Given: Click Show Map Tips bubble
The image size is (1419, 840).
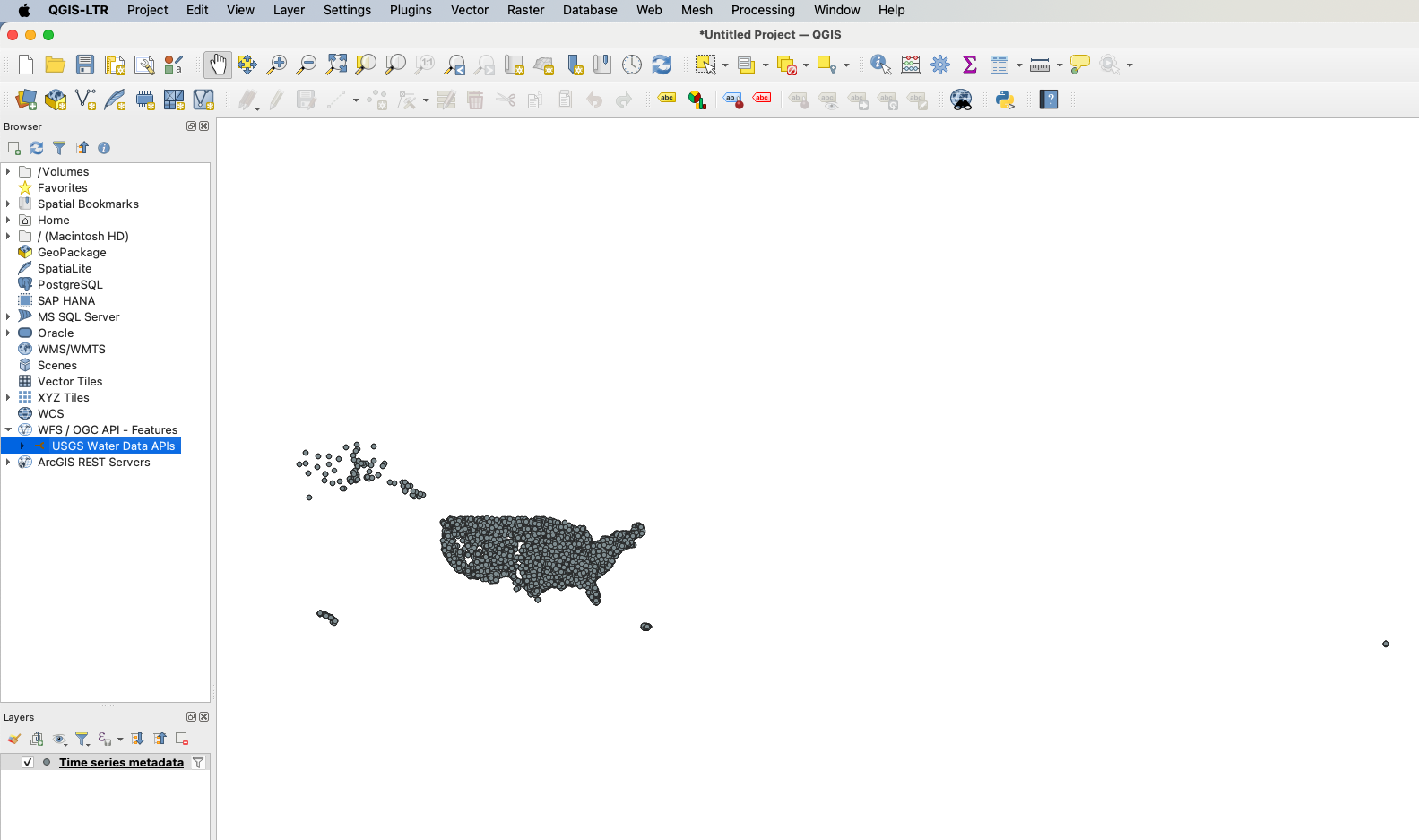Looking at the screenshot, I should [1080, 65].
